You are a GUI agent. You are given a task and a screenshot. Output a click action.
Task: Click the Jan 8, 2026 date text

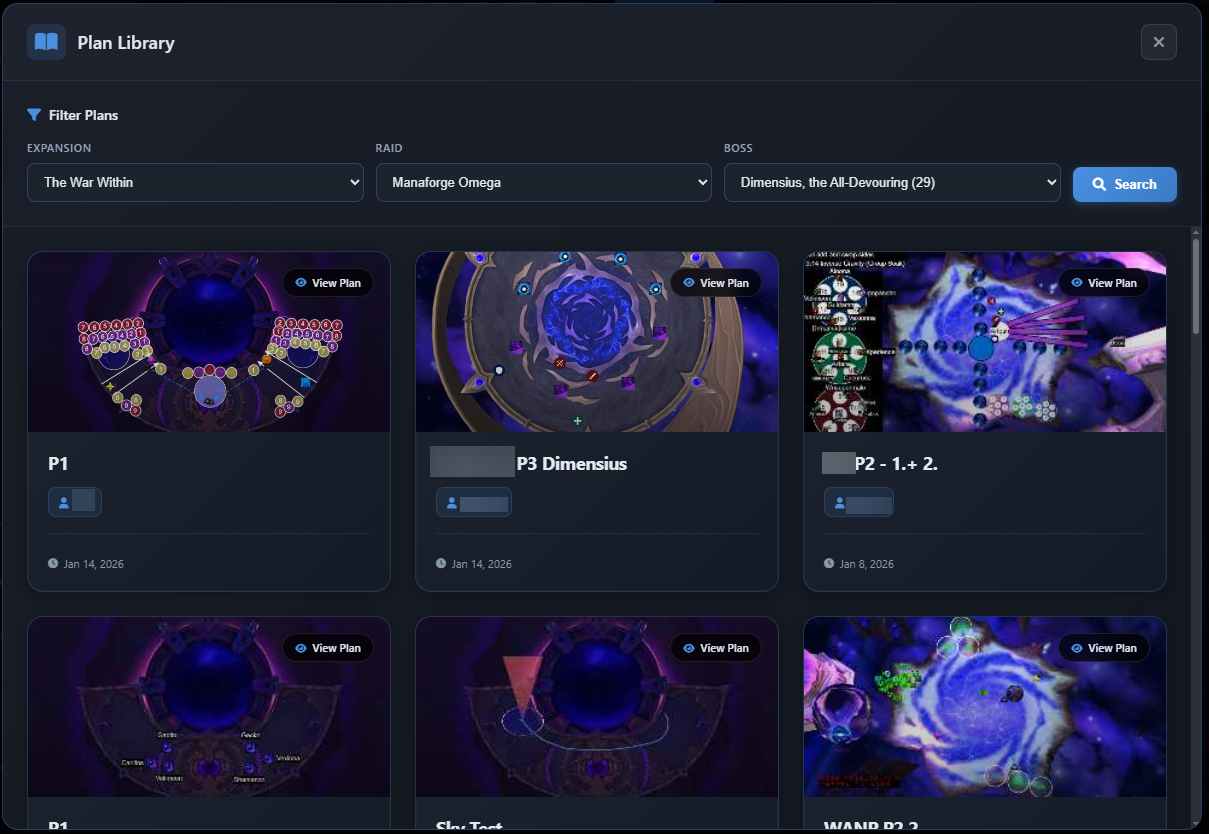pyautogui.click(x=867, y=564)
